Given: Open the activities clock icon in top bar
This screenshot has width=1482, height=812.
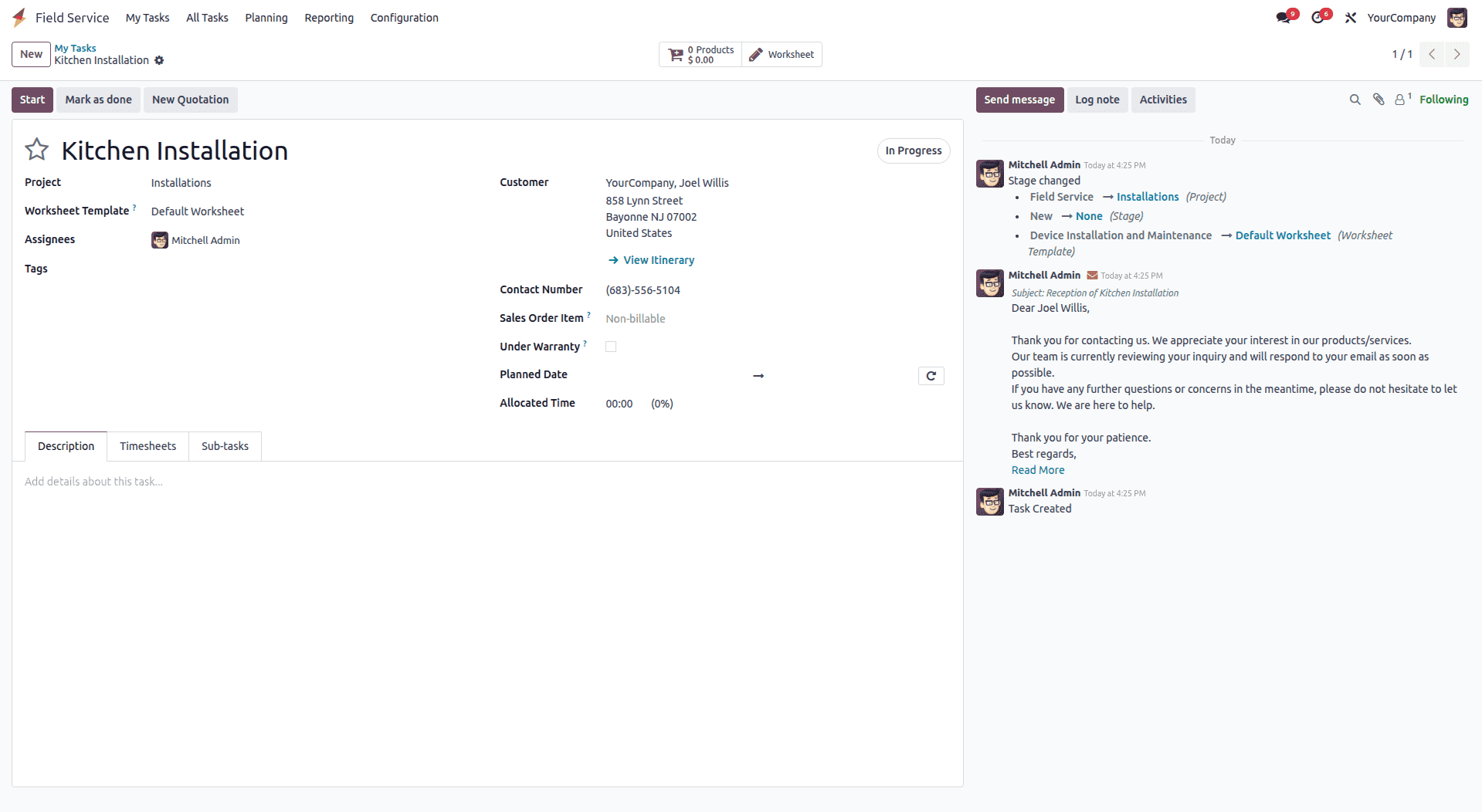Looking at the screenshot, I should [x=1320, y=17].
